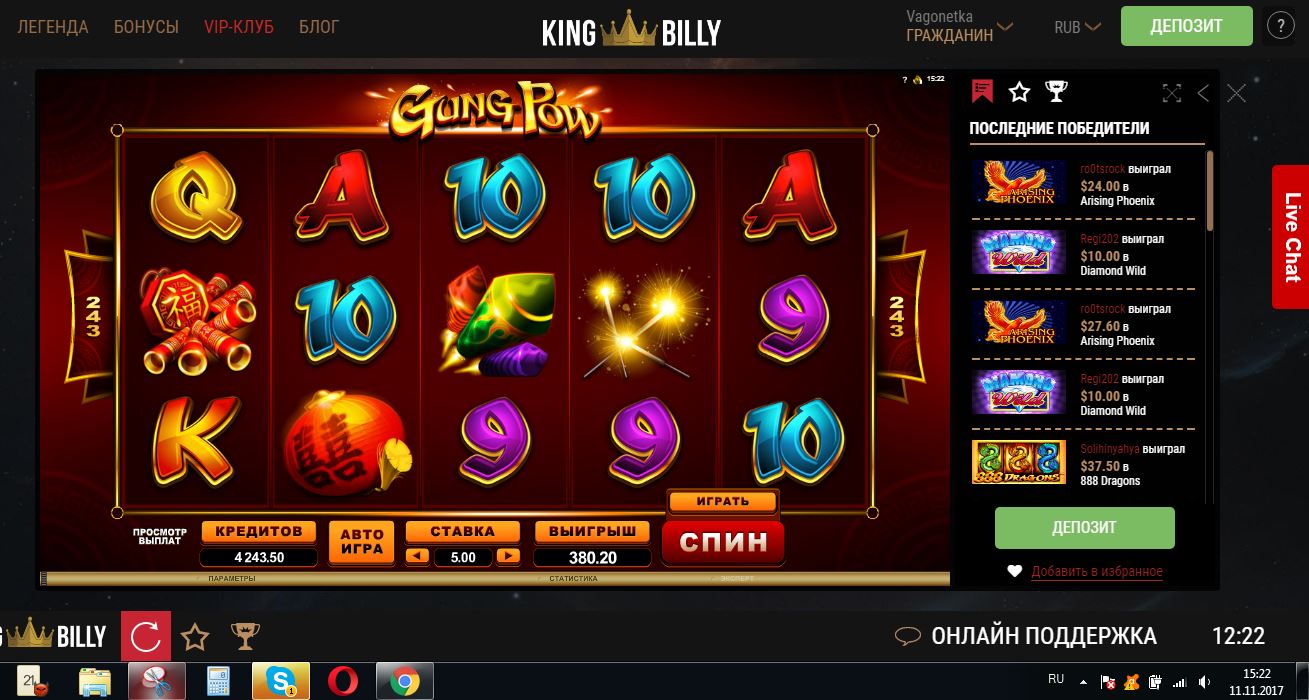Screen dimensions: 1309x700
Task: Decrease the bet with left arrow
Action: (x=418, y=556)
